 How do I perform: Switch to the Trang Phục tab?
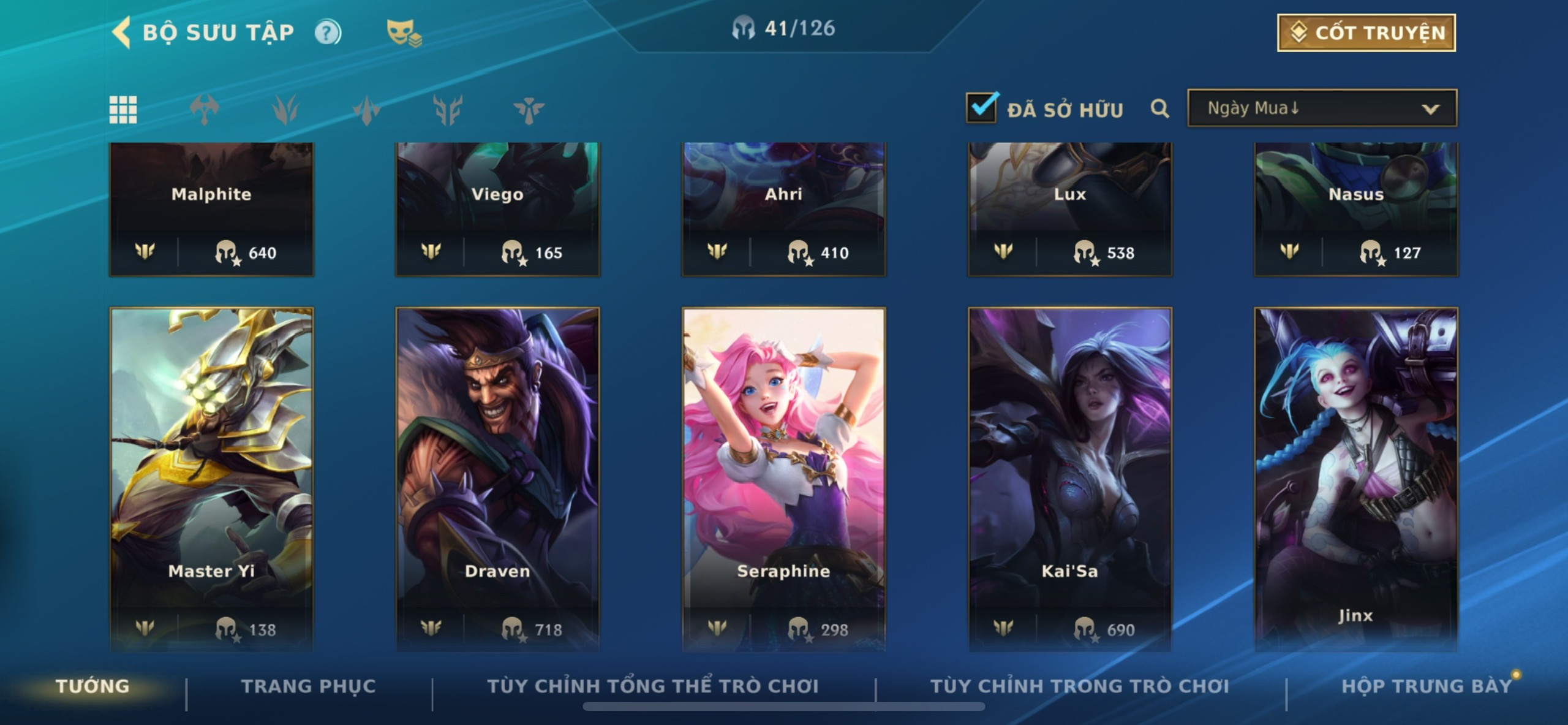pos(308,686)
